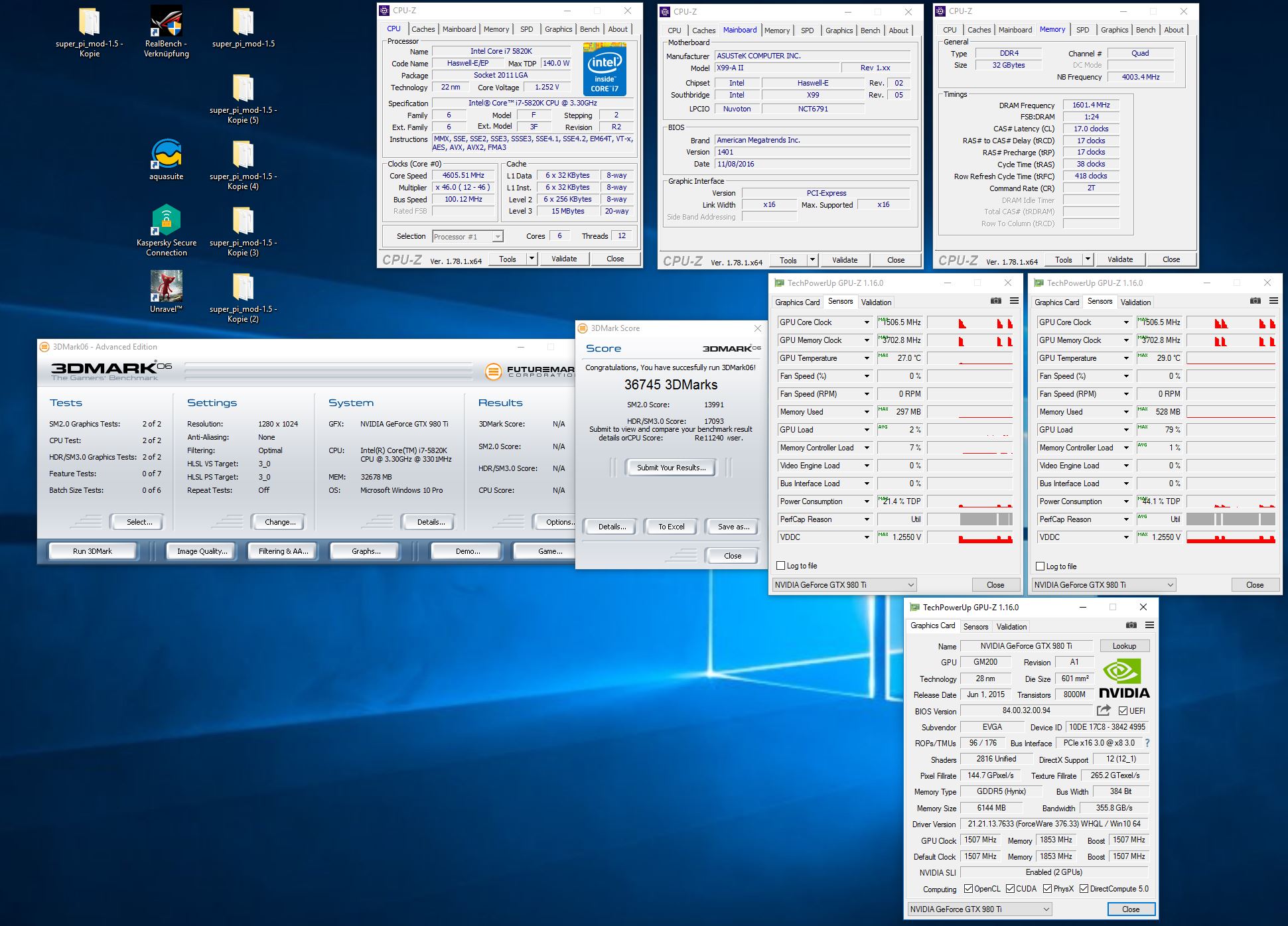The image size is (1288, 926).
Task: Click Validate in CPU-Z CPU window
Action: [x=564, y=259]
